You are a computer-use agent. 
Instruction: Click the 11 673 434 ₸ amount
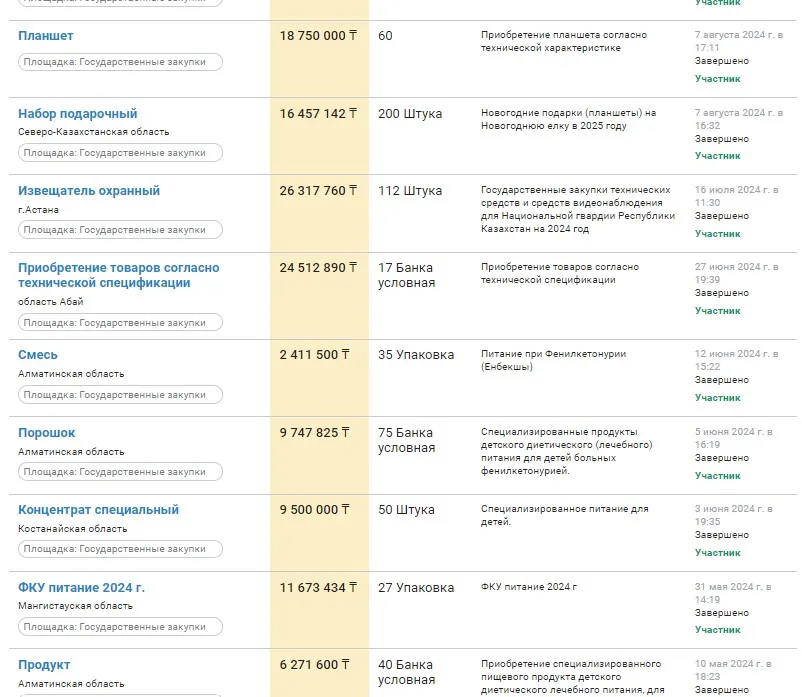tap(318, 588)
